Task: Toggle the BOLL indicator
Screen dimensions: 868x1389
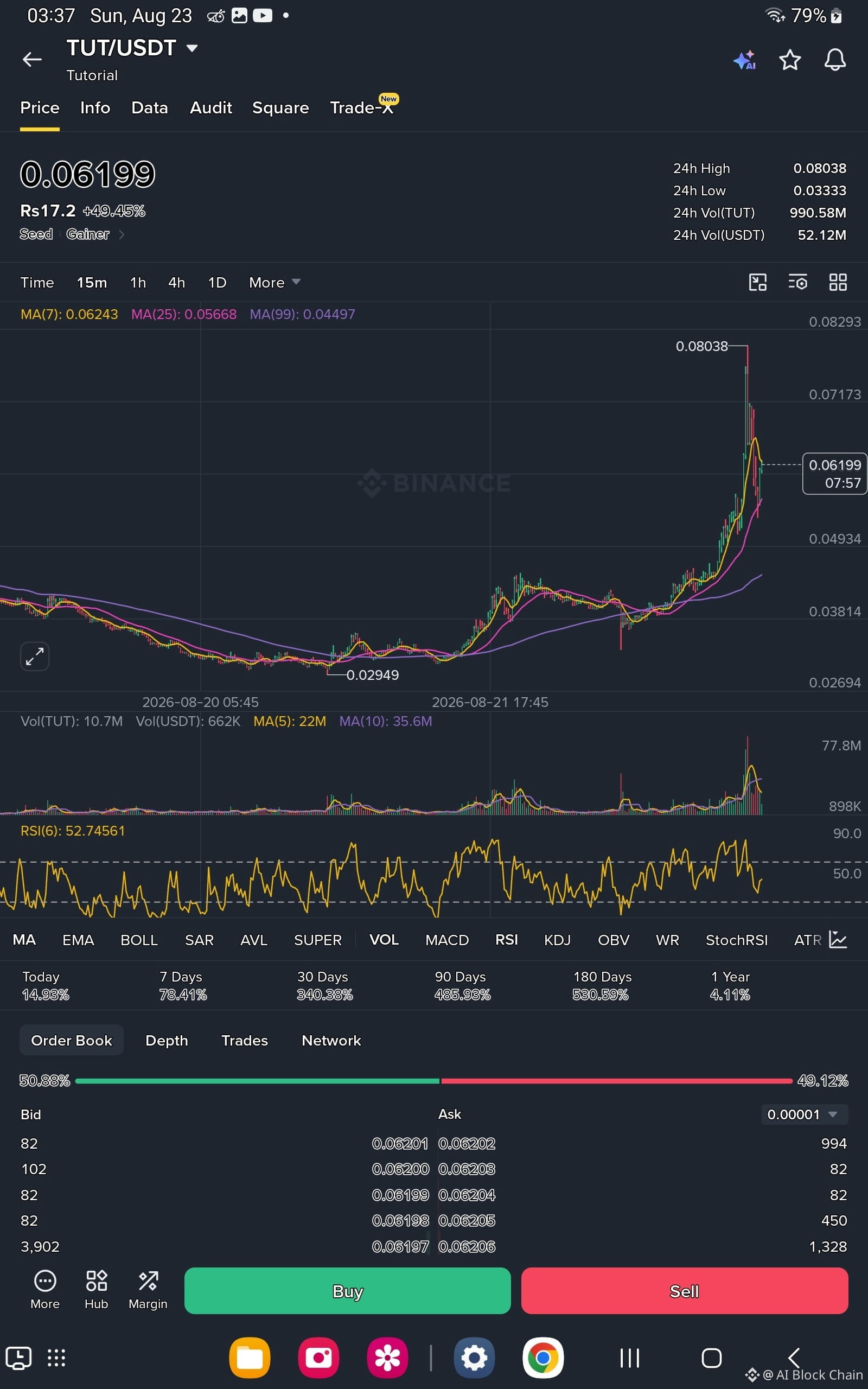Action: click(x=139, y=940)
